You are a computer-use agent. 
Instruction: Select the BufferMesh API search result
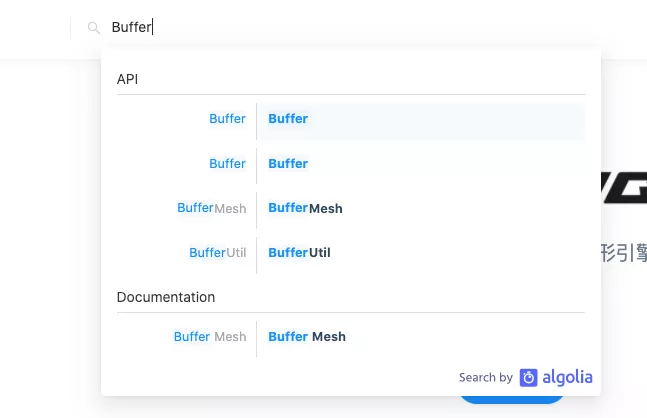click(420, 208)
